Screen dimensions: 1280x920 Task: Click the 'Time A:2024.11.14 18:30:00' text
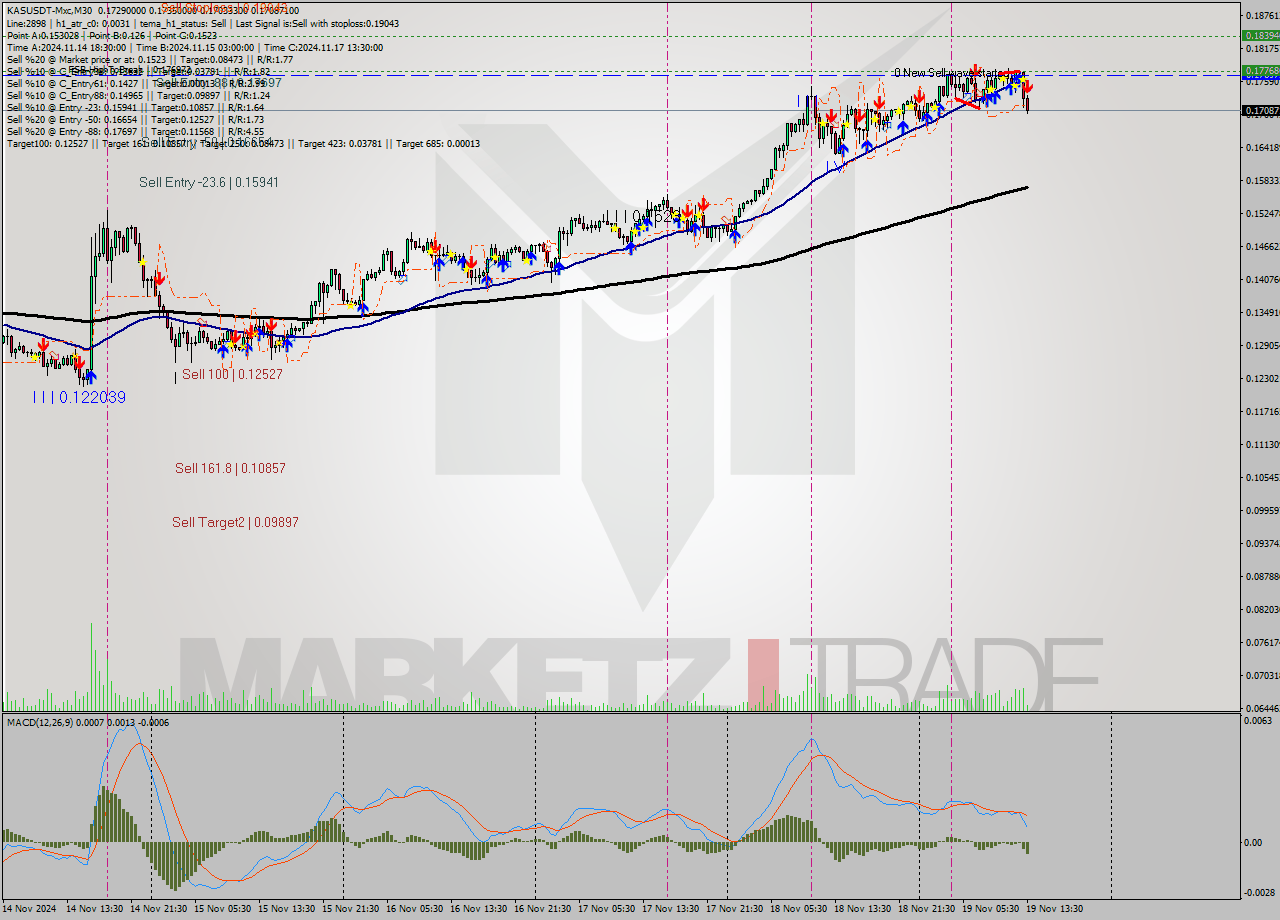(66, 47)
